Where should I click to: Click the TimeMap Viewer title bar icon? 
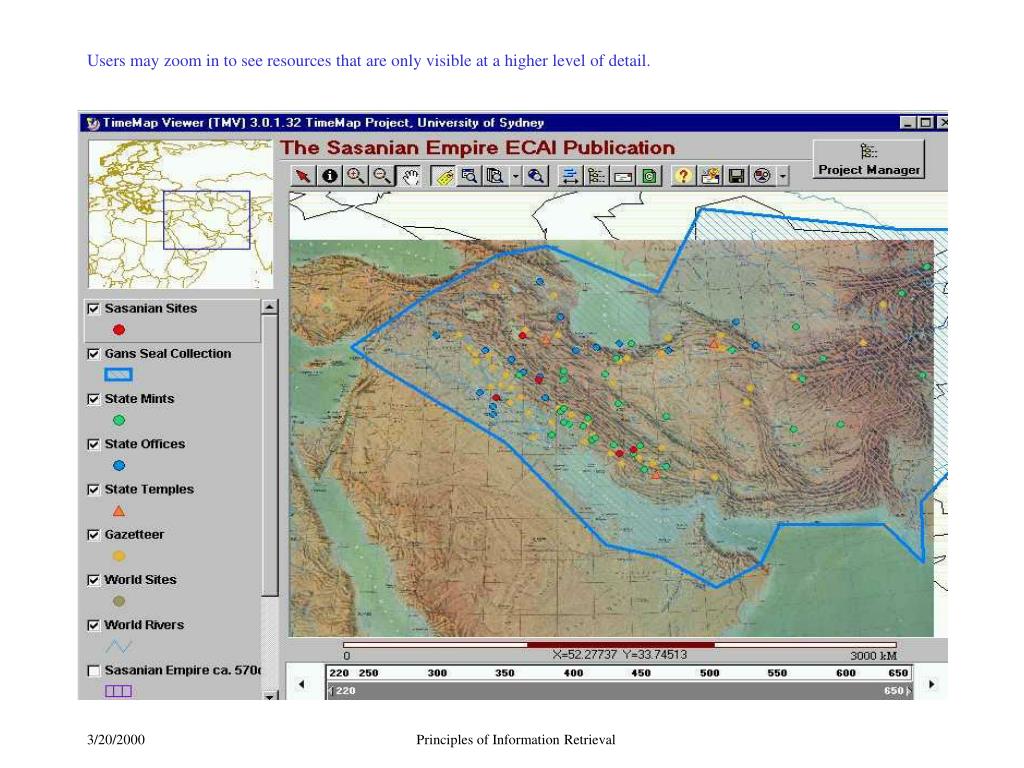[93, 123]
